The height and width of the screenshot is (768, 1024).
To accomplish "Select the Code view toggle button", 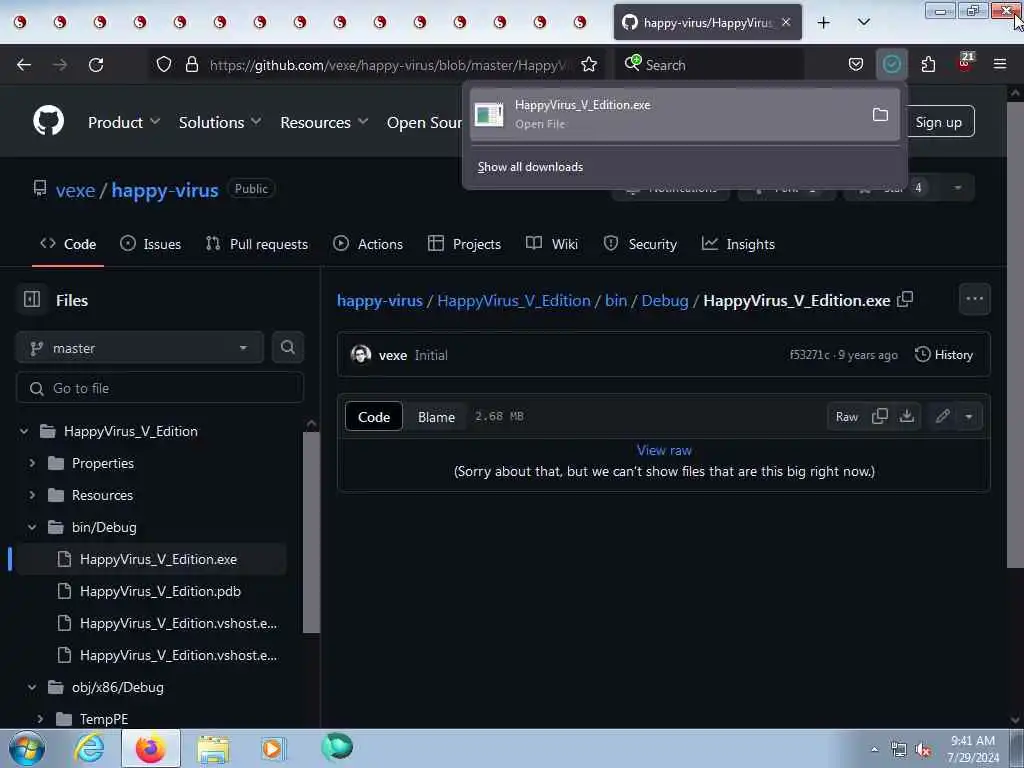I will coord(374,417).
